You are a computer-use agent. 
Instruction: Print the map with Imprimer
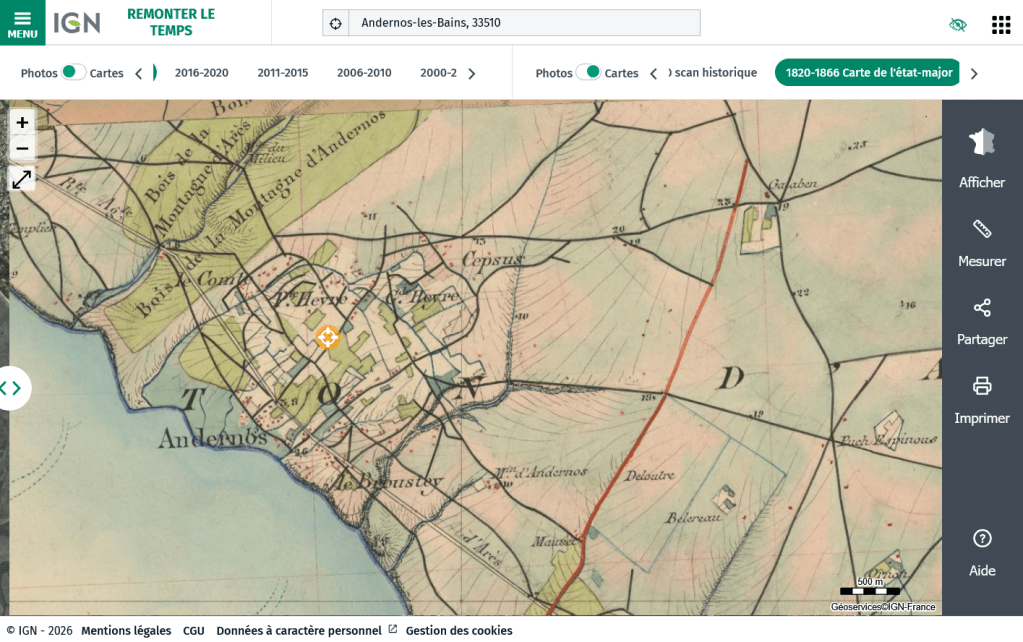point(982,400)
